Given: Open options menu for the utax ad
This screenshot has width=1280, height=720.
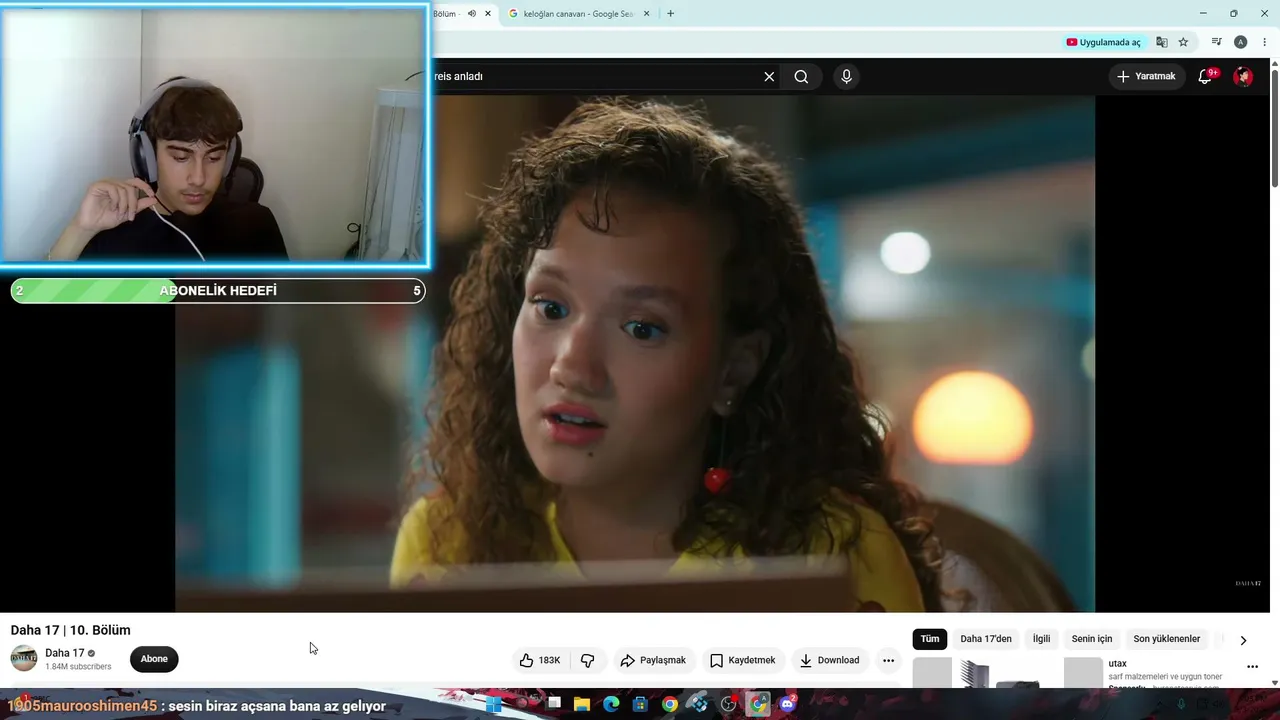Looking at the screenshot, I should (1252, 667).
